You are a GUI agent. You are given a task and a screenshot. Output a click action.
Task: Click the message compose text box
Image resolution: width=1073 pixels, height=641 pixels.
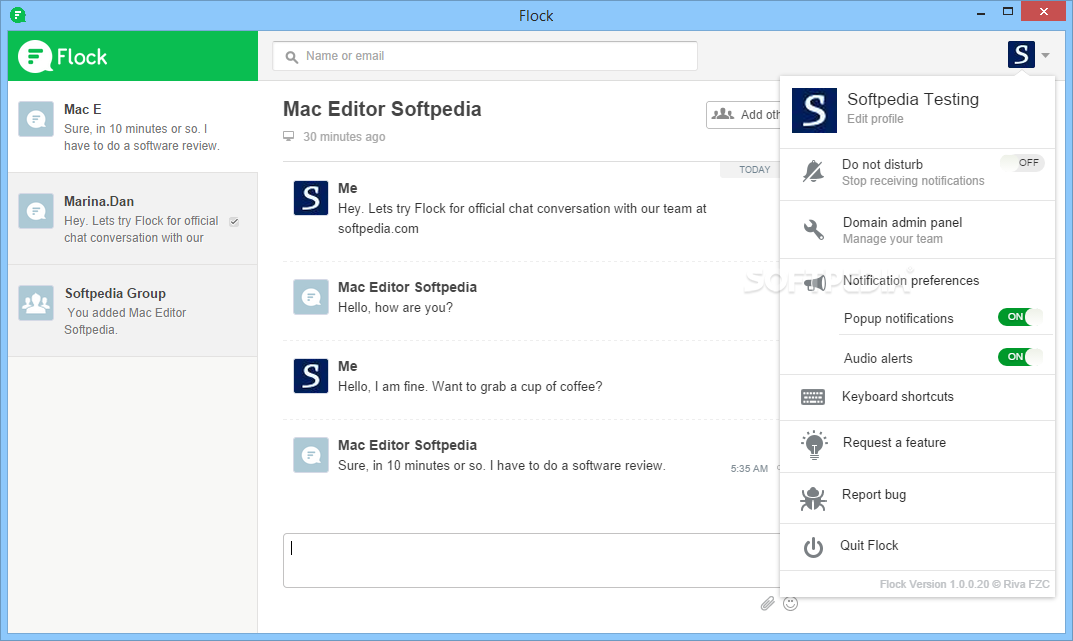[x=532, y=561]
